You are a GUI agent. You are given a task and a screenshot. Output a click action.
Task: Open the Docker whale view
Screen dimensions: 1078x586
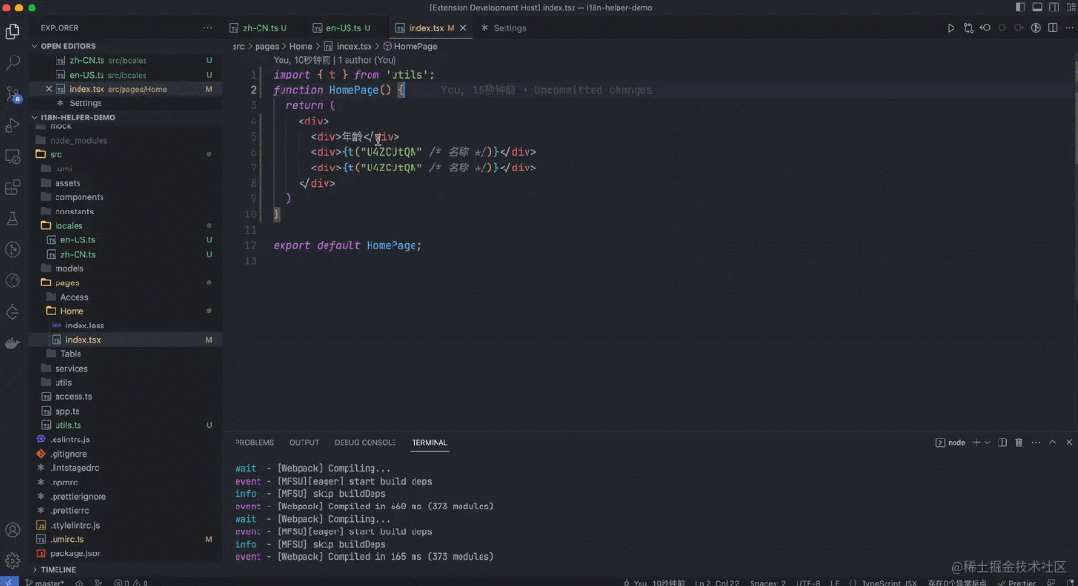(12, 343)
